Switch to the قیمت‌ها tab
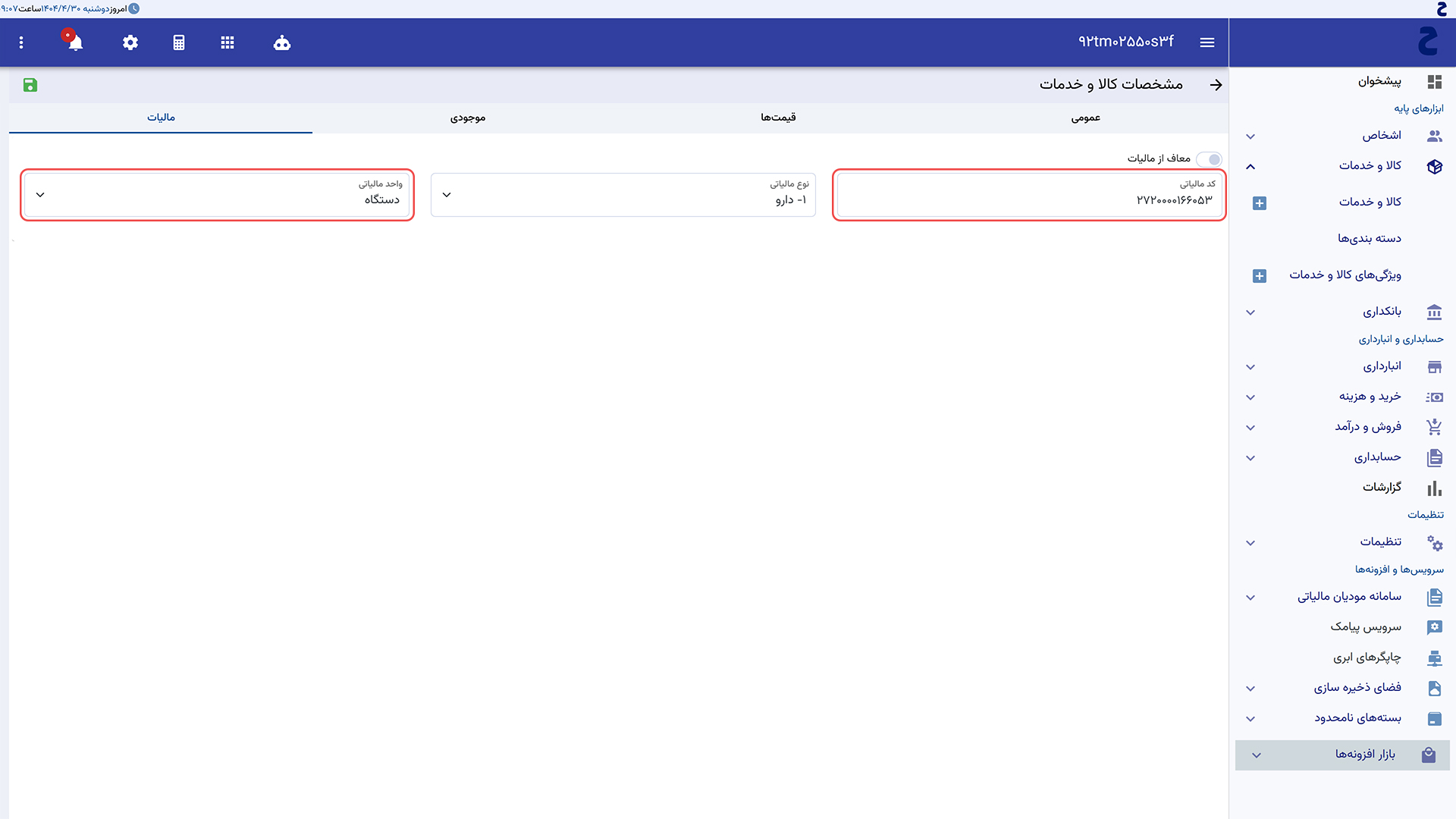Screen dimensions: 1456x819 (x=778, y=118)
